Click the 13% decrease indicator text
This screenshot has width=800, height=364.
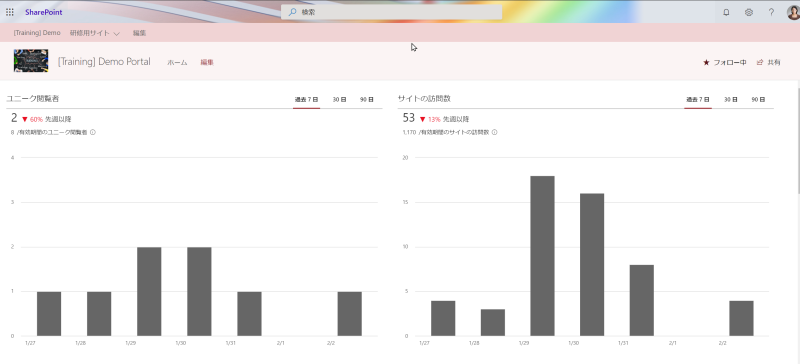[x=434, y=119]
